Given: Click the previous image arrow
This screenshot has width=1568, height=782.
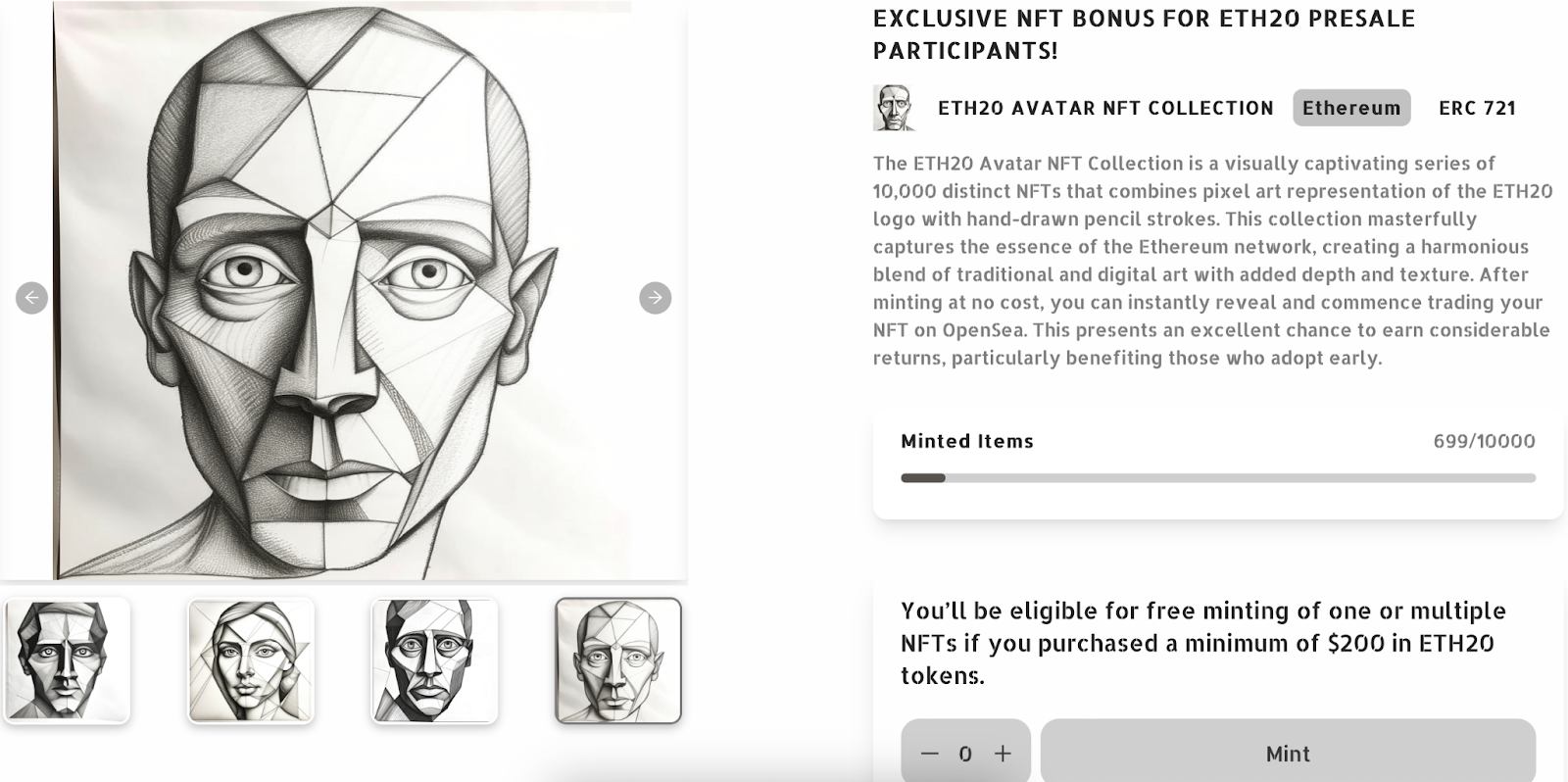Looking at the screenshot, I should (31, 298).
